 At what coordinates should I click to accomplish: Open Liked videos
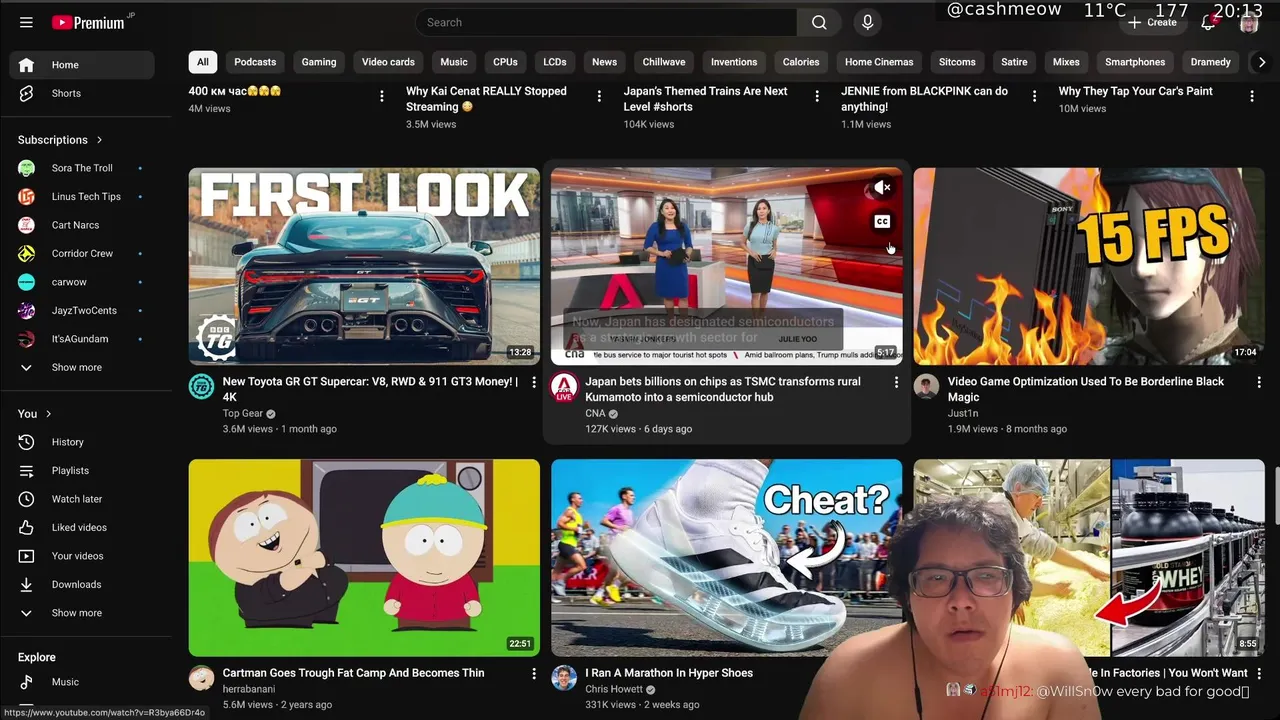(x=82, y=527)
